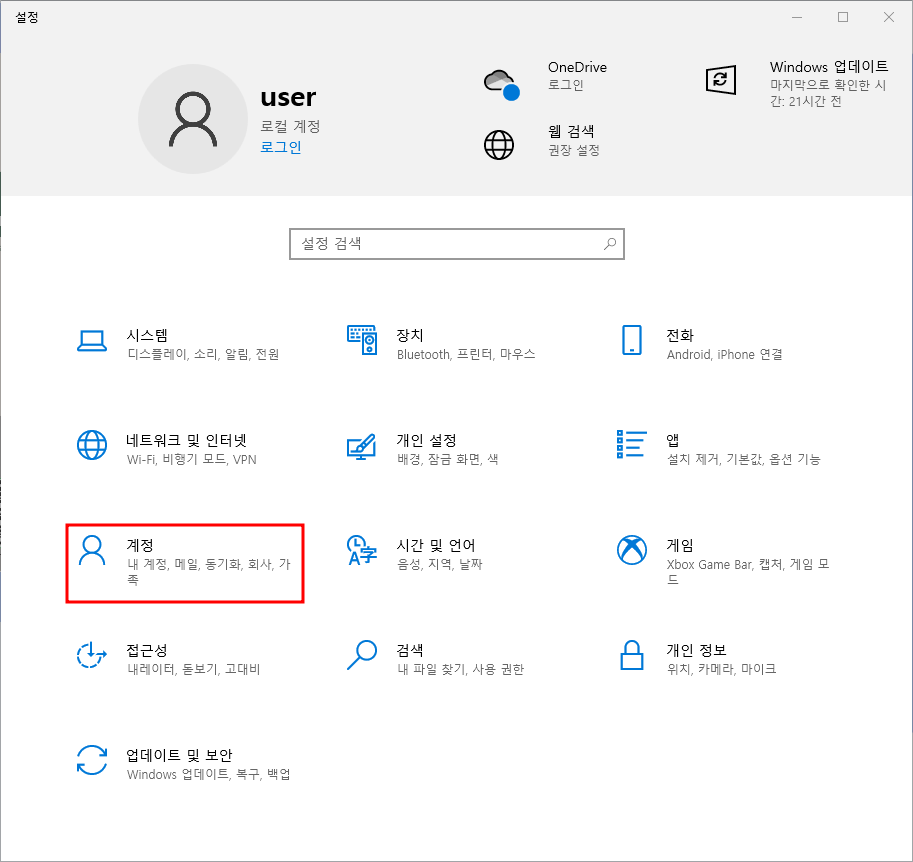Click the OneDrive cloud icon
The height and width of the screenshot is (862, 913).
click(501, 84)
